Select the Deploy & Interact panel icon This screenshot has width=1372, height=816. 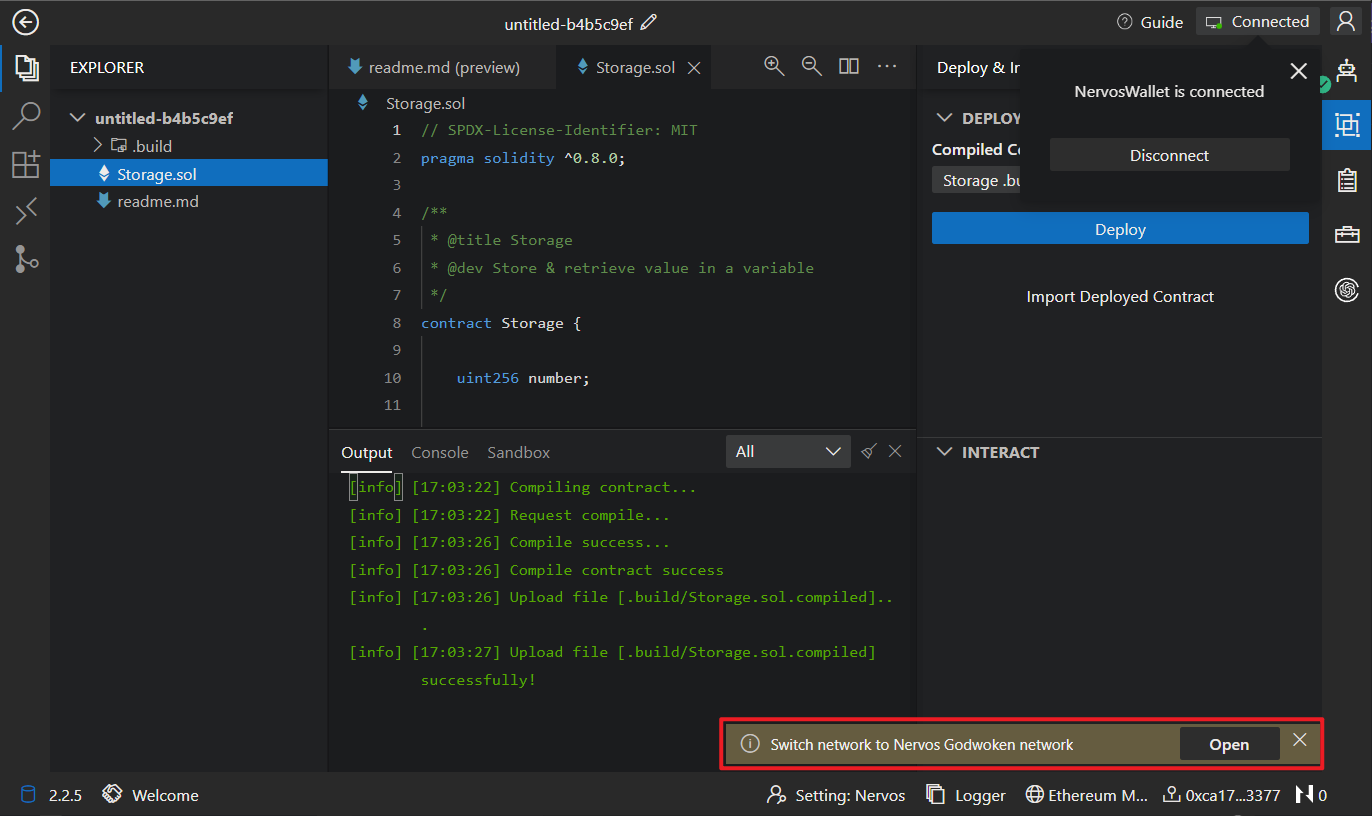click(1347, 125)
